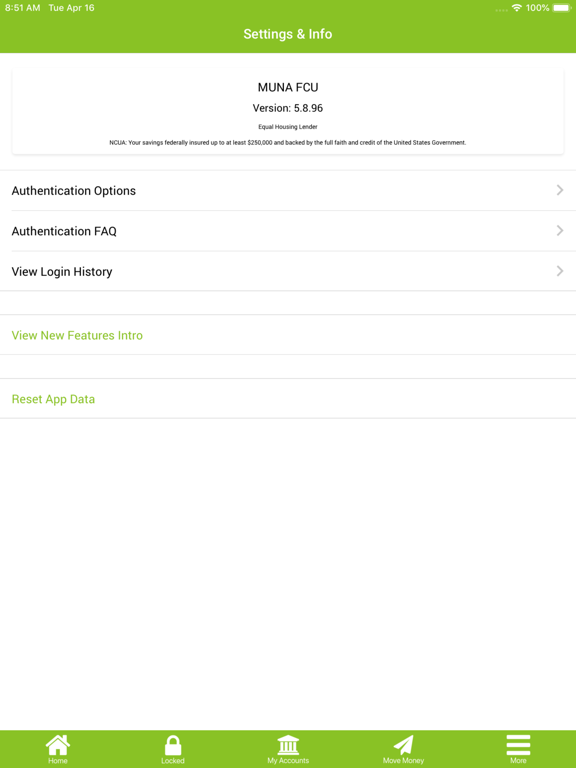Tap the status bar clock time
576x768 pixels.
(x=23, y=8)
